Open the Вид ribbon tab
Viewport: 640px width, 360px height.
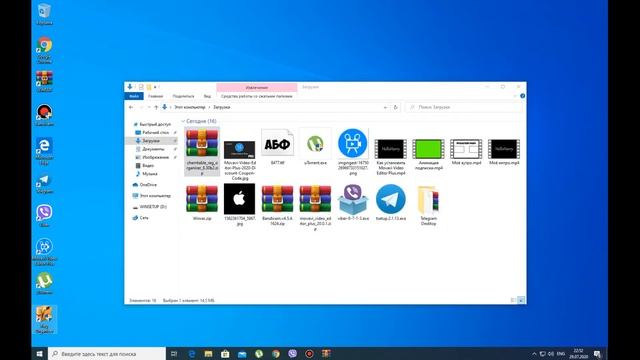coord(207,96)
